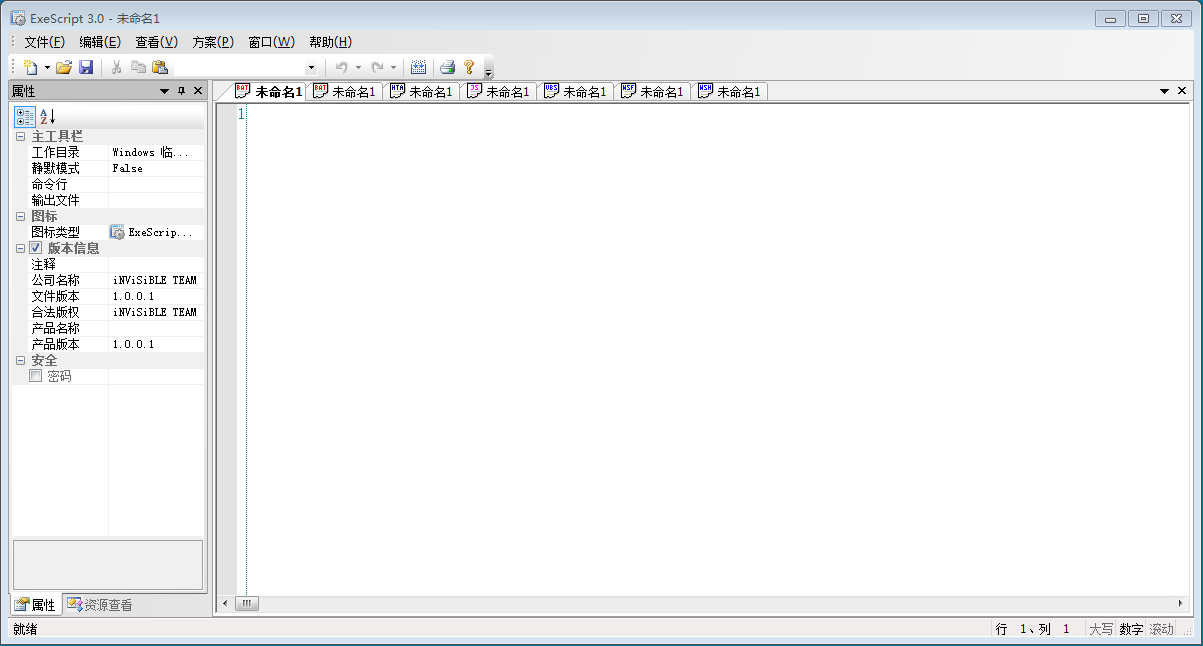Save the script with the floppy icon
The width and height of the screenshot is (1203, 646).
pyautogui.click(x=86, y=67)
